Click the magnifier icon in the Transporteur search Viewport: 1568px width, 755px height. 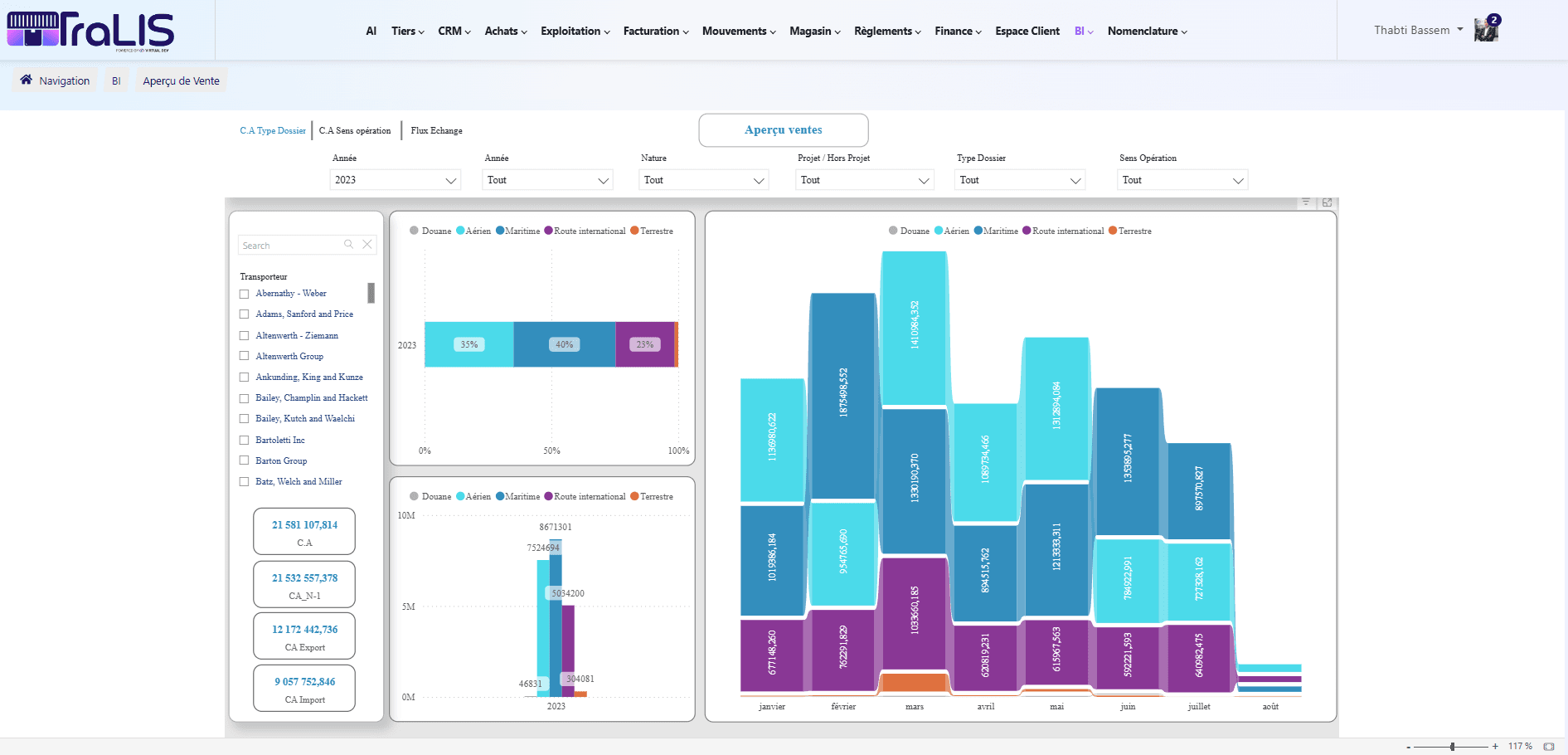pyautogui.click(x=348, y=244)
